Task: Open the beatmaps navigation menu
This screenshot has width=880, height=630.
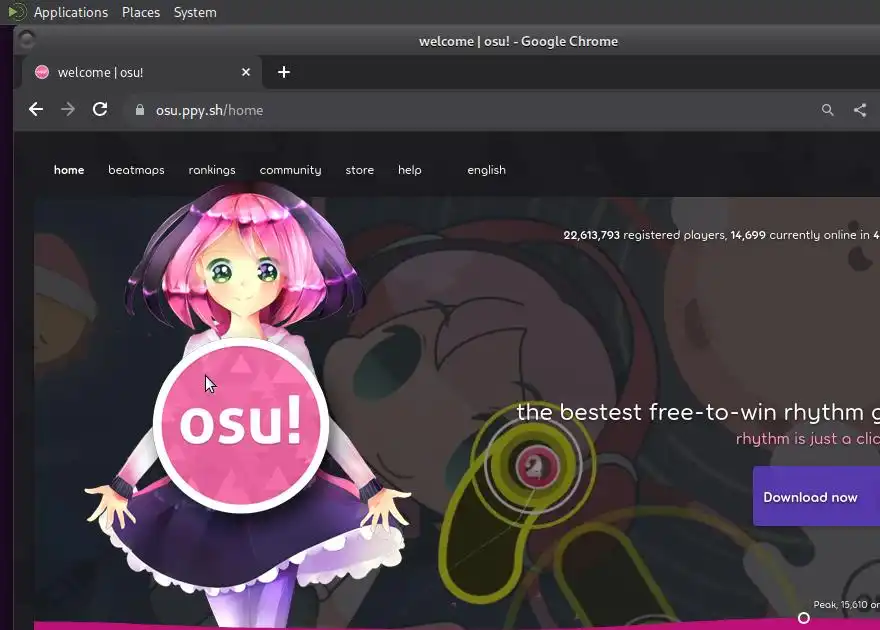Action: [x=136, y=170]
